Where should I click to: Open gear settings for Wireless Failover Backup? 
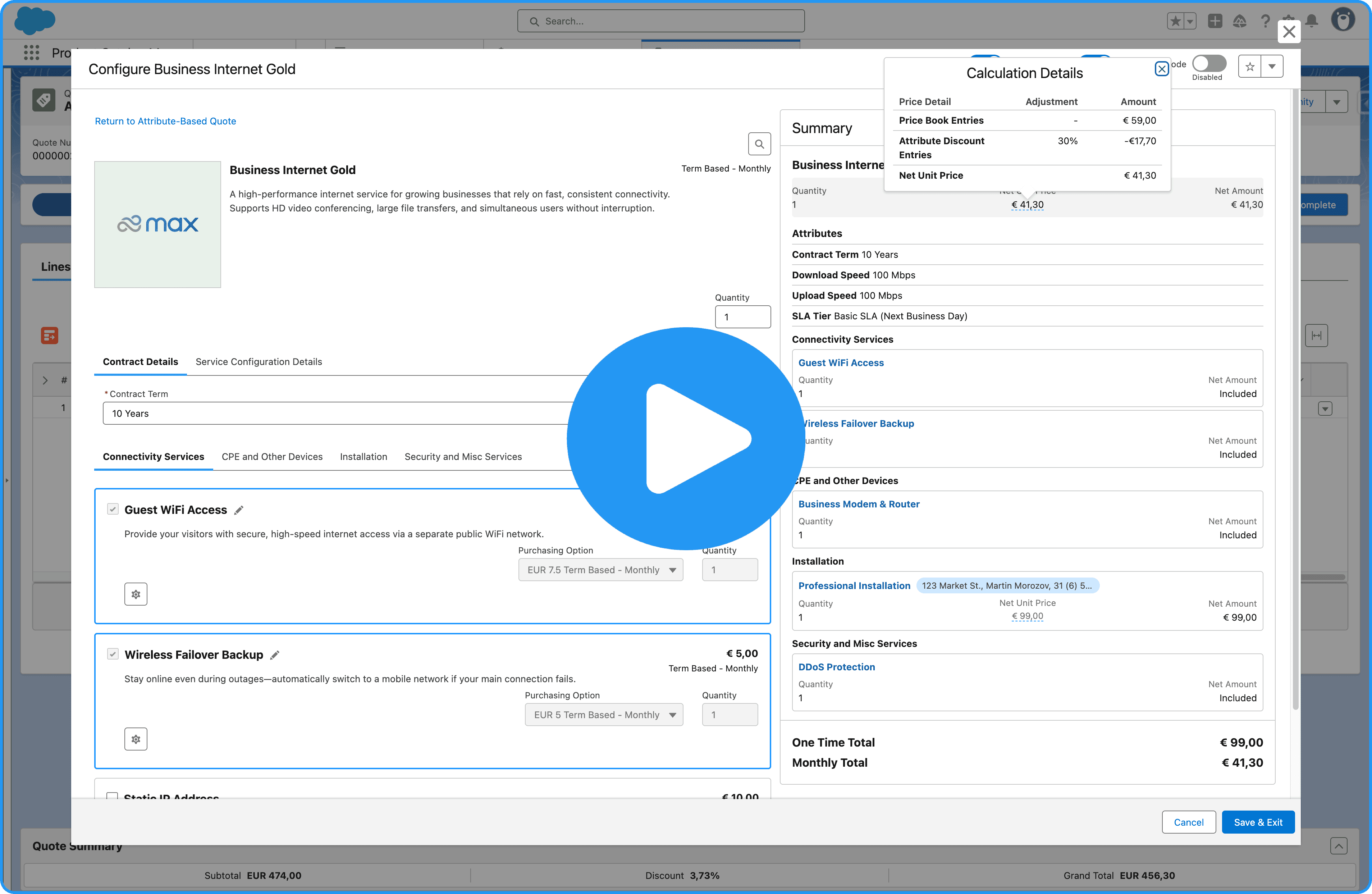136,739
